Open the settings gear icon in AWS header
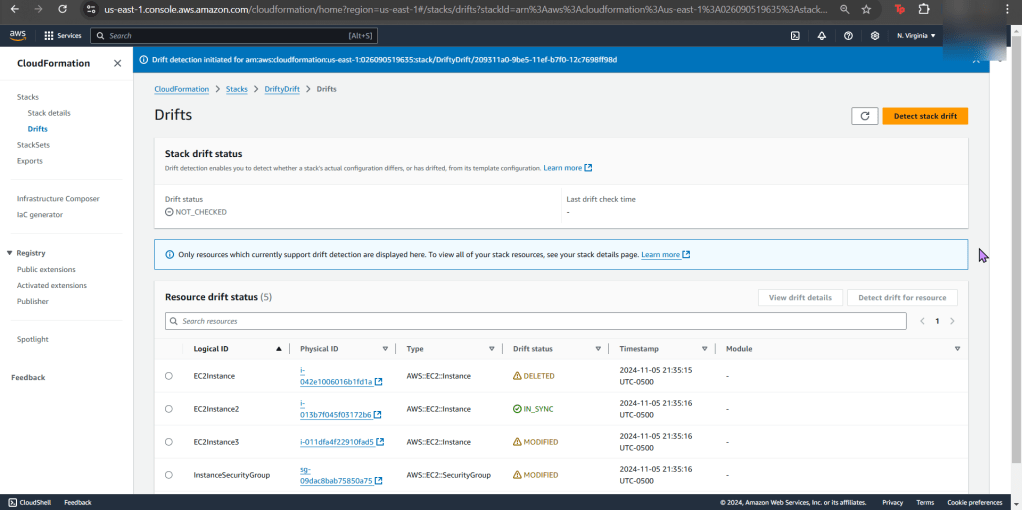The width and height of the screenshot is (1022, 510). [x=875, y=35]
